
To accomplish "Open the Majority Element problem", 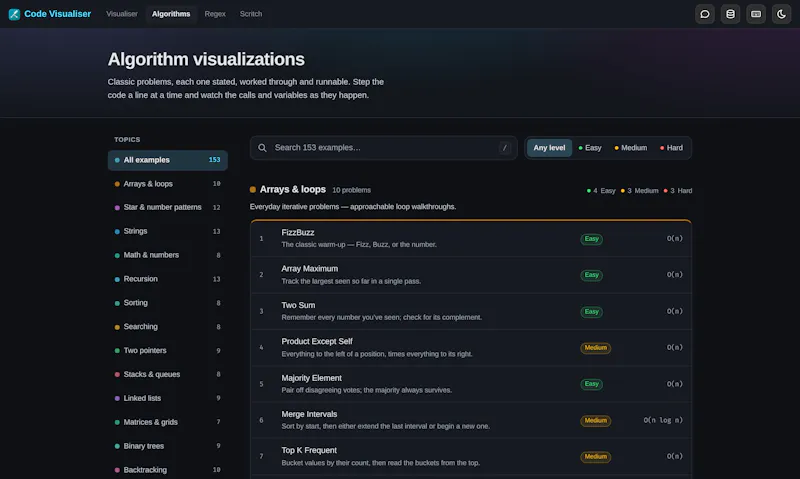I will 471,384.
